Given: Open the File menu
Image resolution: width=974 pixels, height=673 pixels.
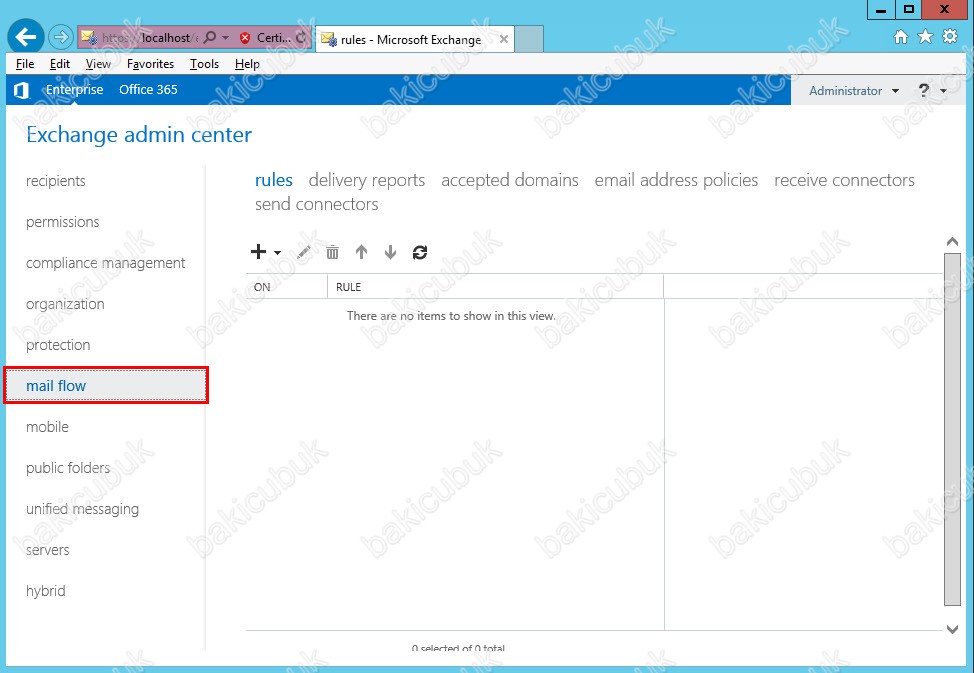Looking at the screenshot, I should tap(25, 64).
